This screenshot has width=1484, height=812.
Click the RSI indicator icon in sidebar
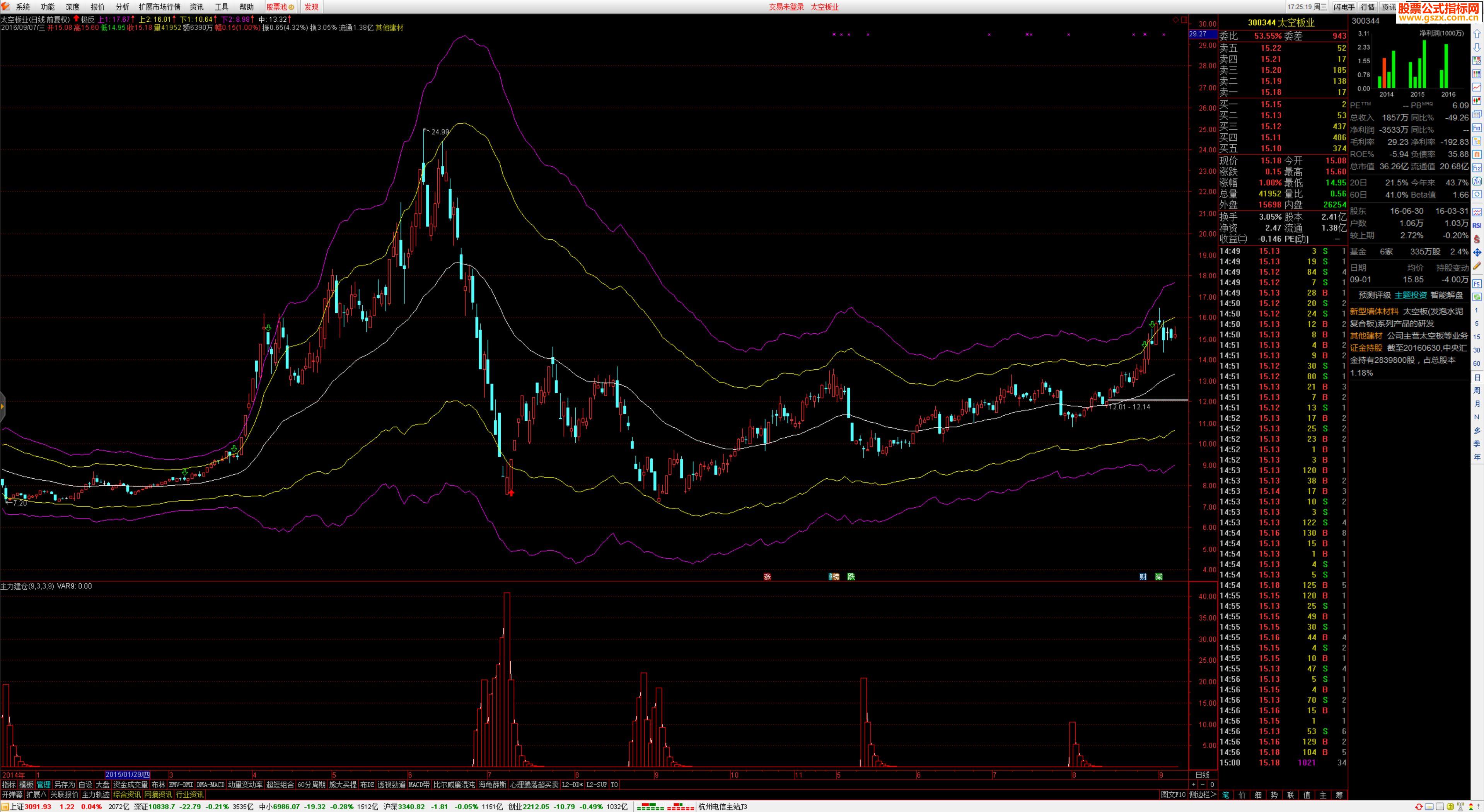tap(1477, 225)
